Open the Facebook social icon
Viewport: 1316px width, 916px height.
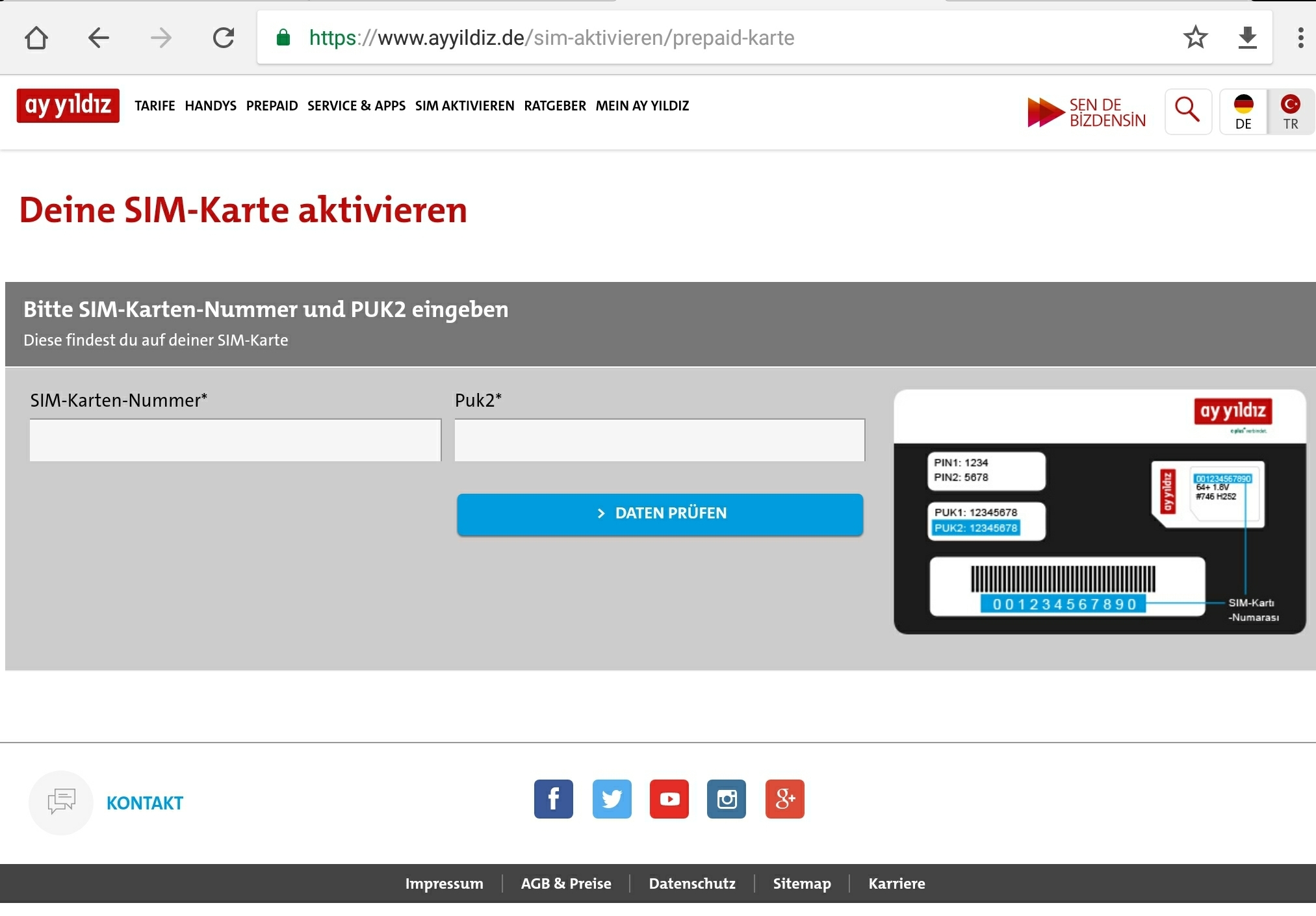tap(554, 798)
